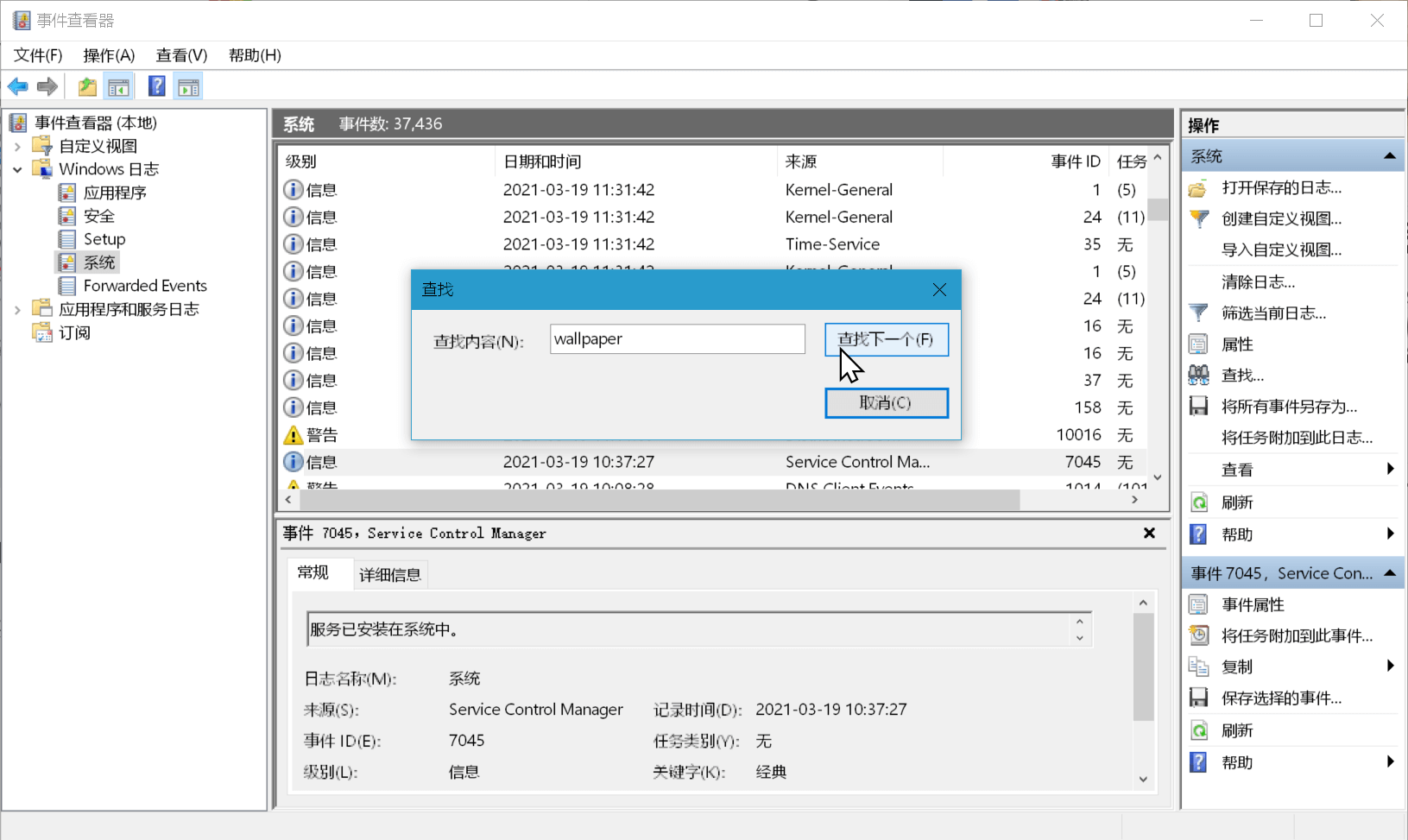This screenshot has height=840, width=1408.
Task: Click 将所有事件另存为 save icon
Action: coord(1200,406)
